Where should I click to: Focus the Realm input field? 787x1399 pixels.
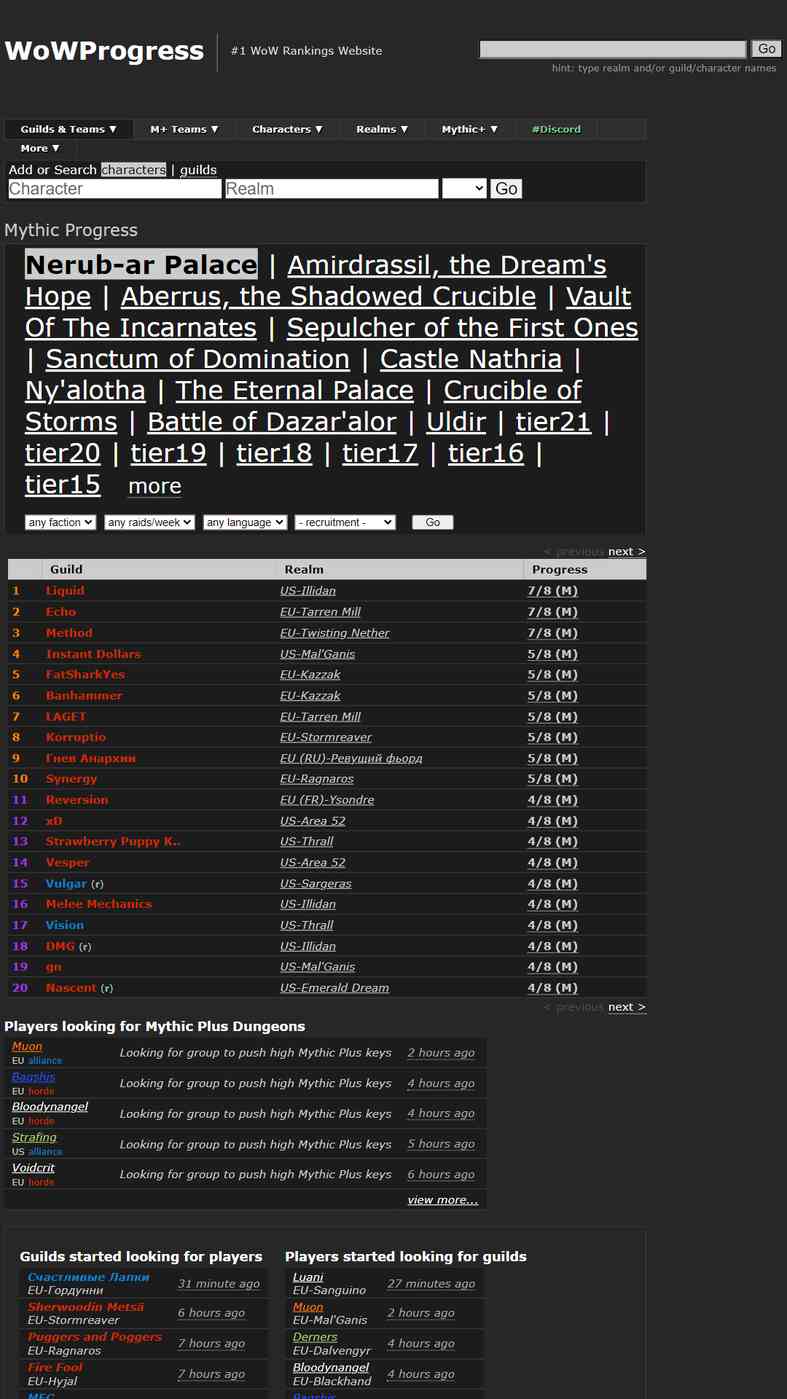332,188
